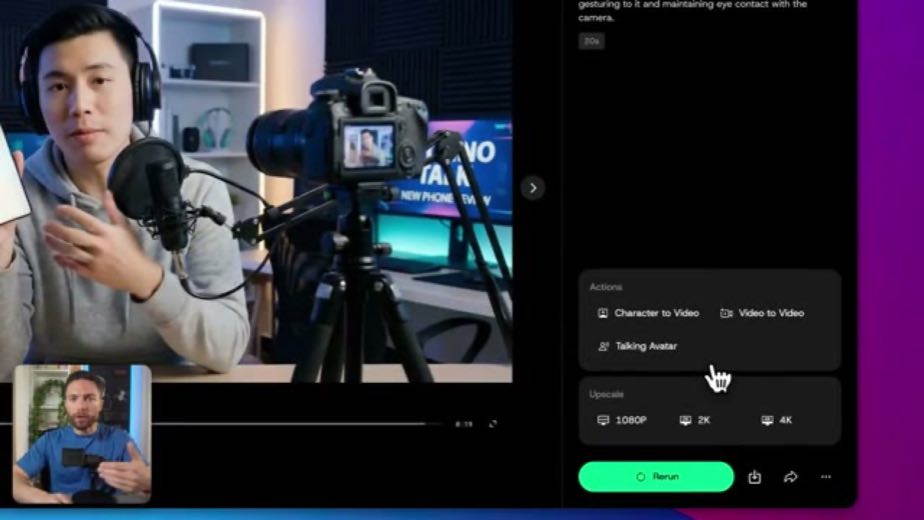Click the Talking Avatar person icon
This screenshot has width=924, height=520.
pyautogui.click(x=603, y=346)
